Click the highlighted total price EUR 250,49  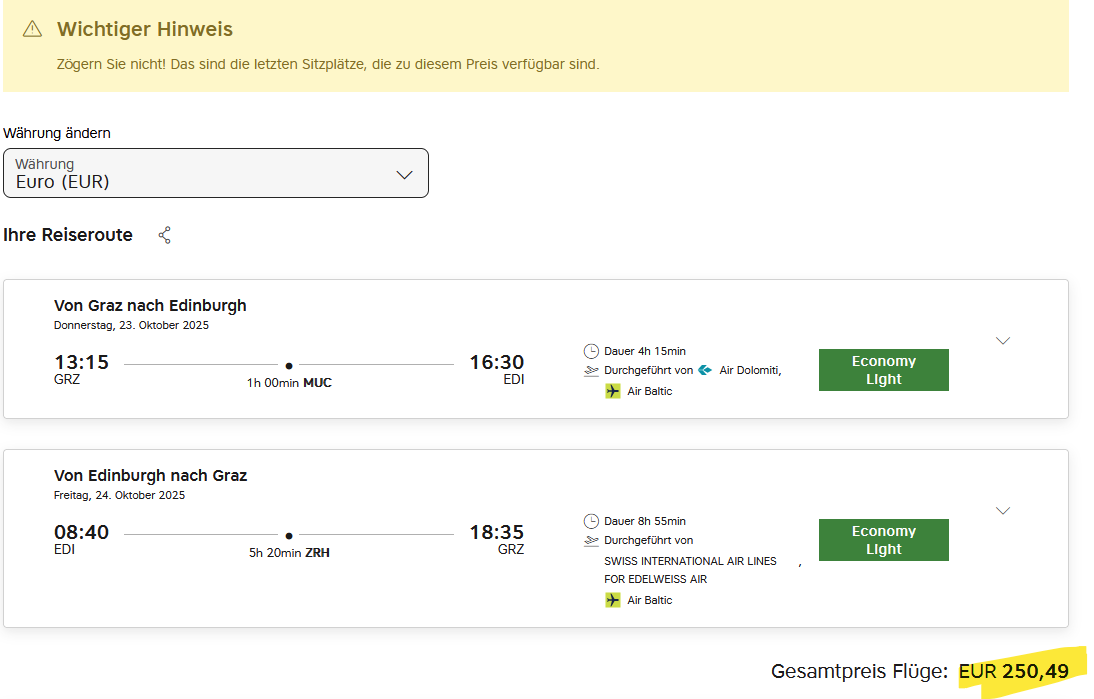tap(1014, 672)
